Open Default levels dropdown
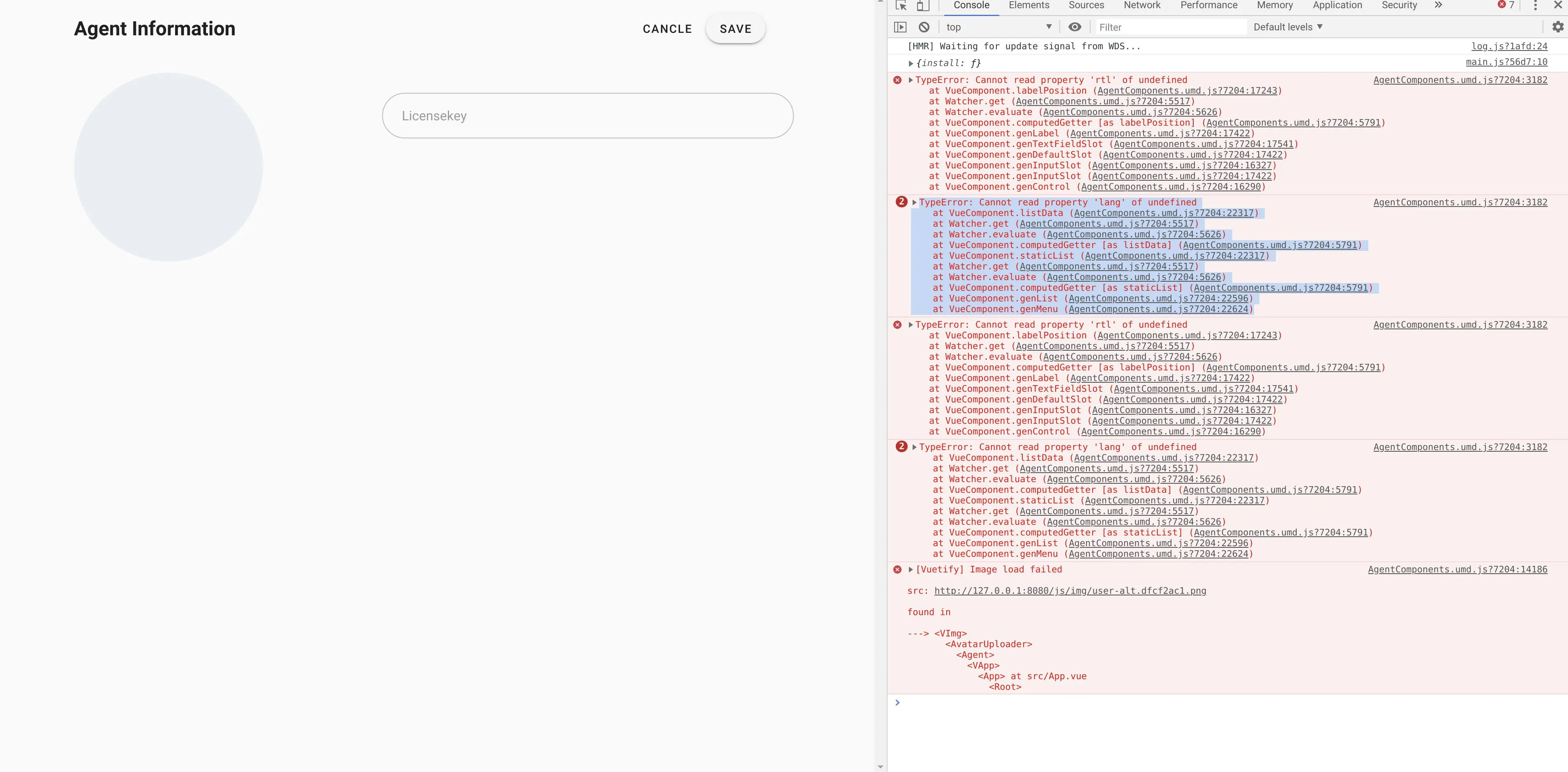Screen dimensions: 1568x772 pyautogui.click(x=1288, y=27)
